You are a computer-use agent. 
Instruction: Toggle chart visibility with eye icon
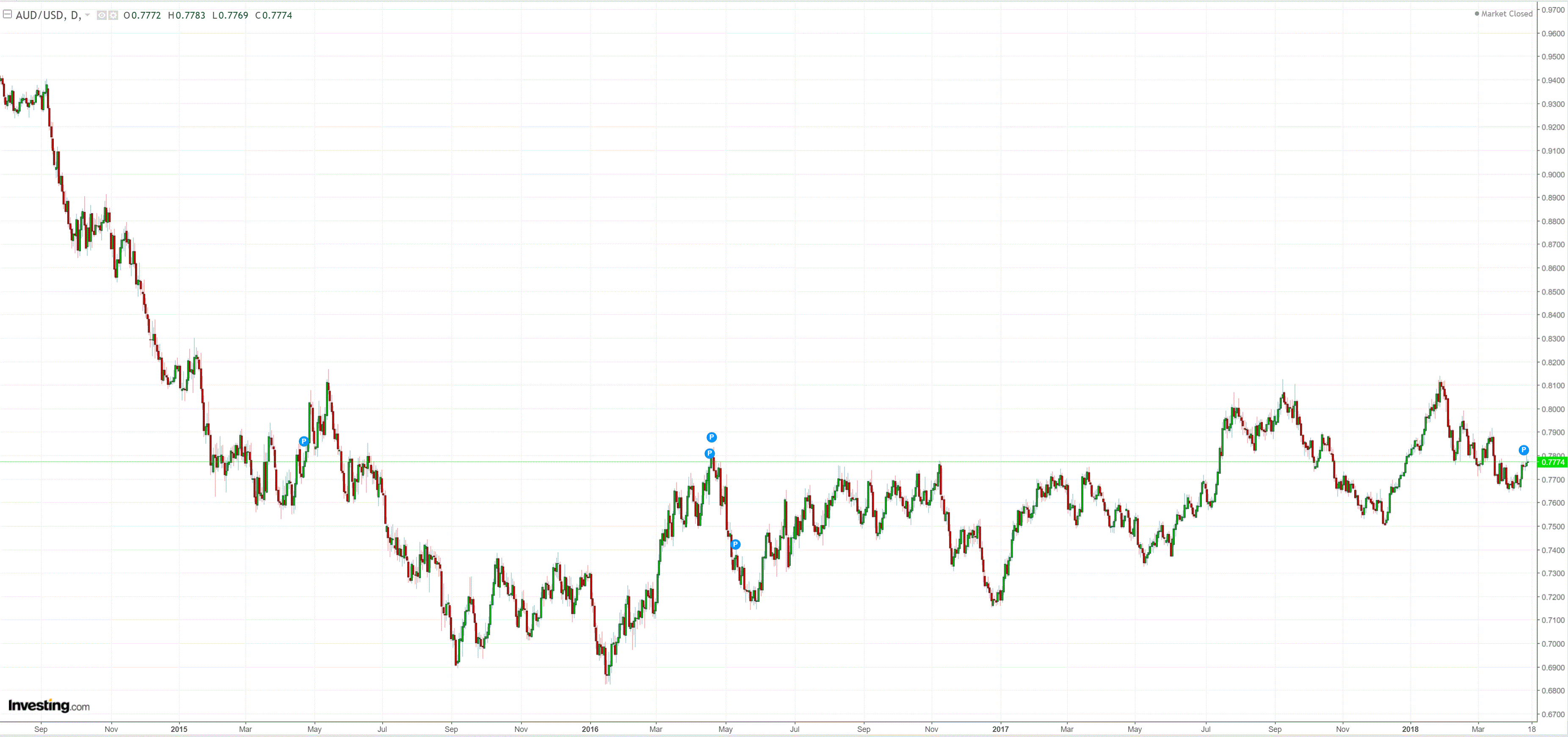coord(102,15)
